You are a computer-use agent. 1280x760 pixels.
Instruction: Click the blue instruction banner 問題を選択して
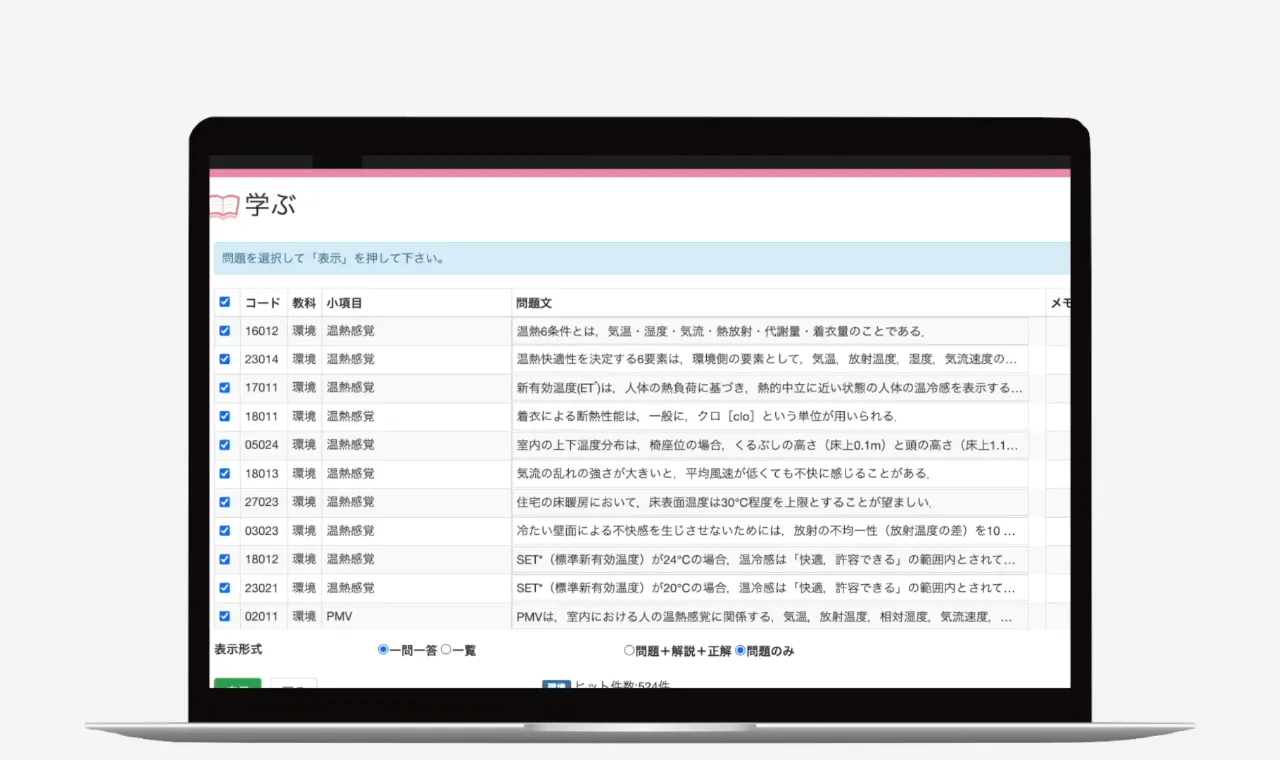640,258
